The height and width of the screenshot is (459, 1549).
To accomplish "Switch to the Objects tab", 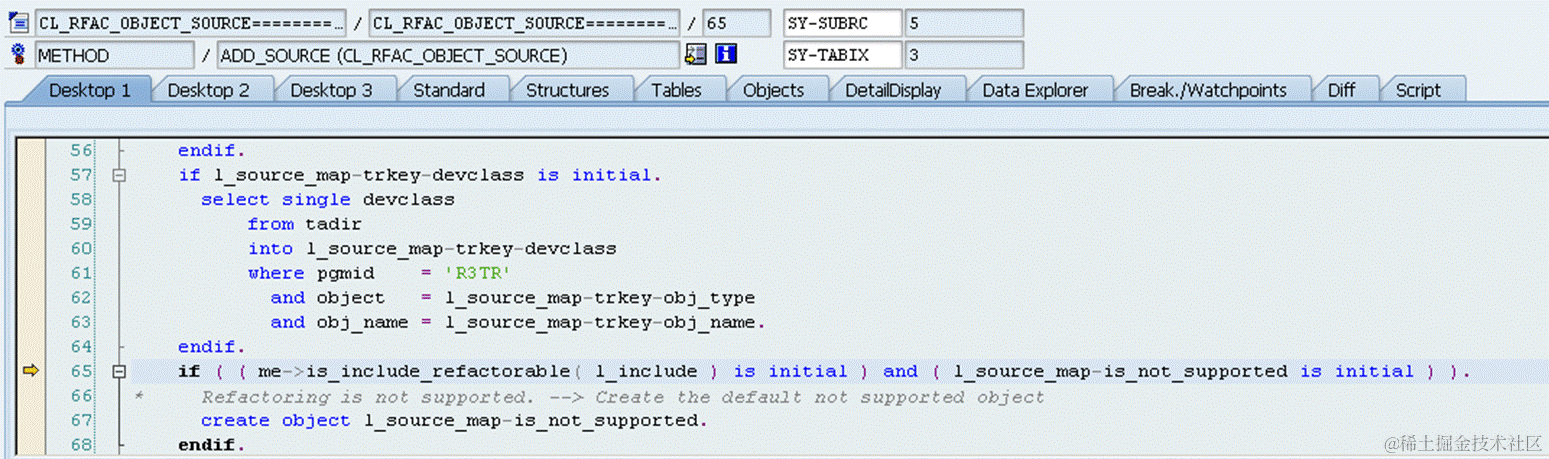I will click(x=773, y=90).
